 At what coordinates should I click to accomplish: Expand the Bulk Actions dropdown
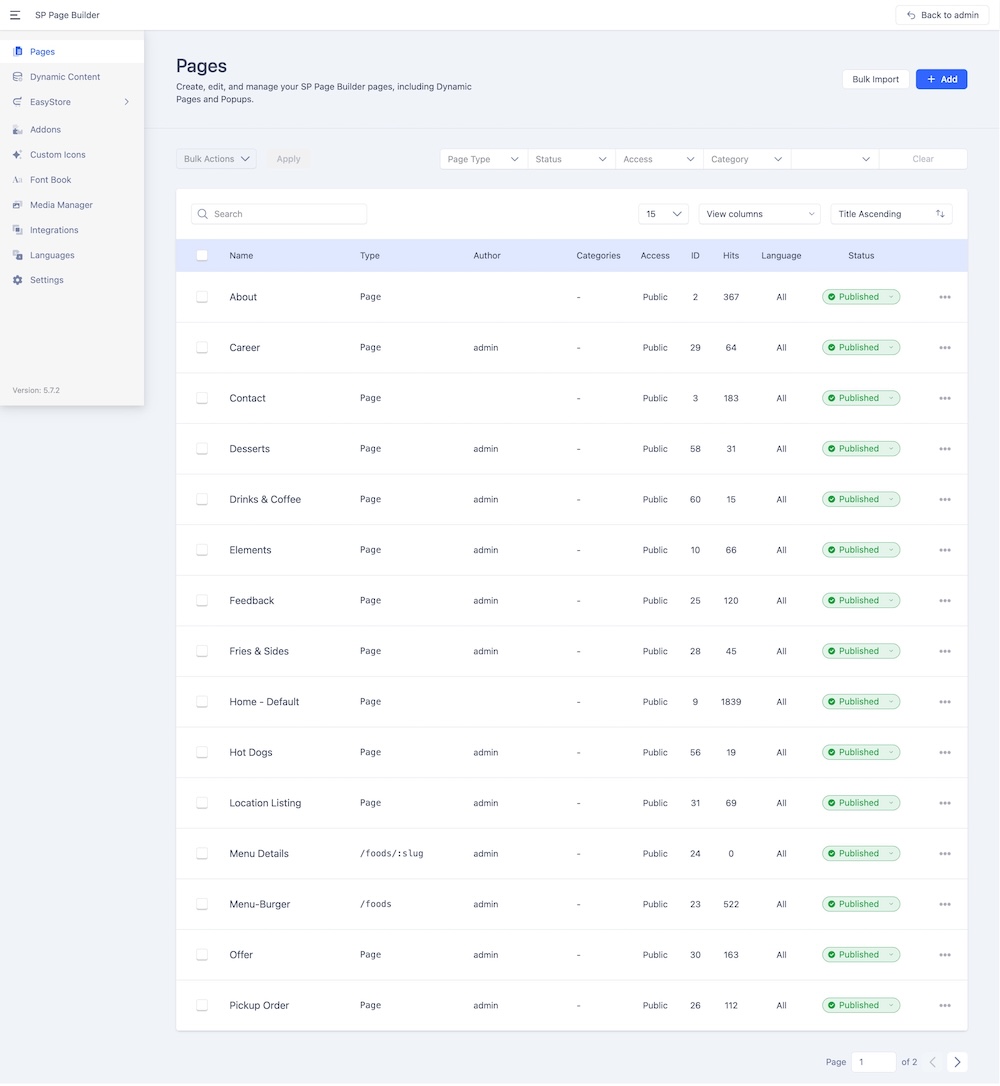click(x=216, y=159)
